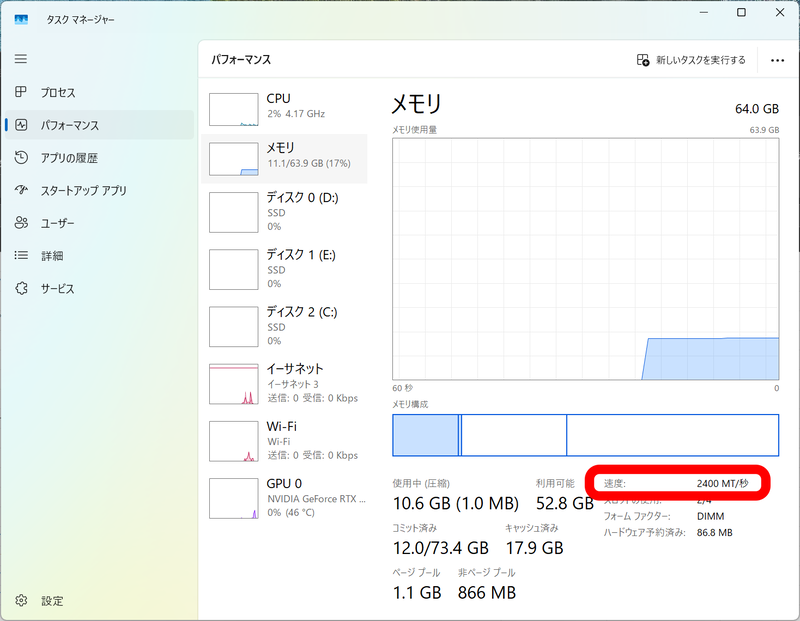The width and height of the screenshot is (800, 621).
Task: Toggle the hamburger navigation menu
Action: (20, 59)
